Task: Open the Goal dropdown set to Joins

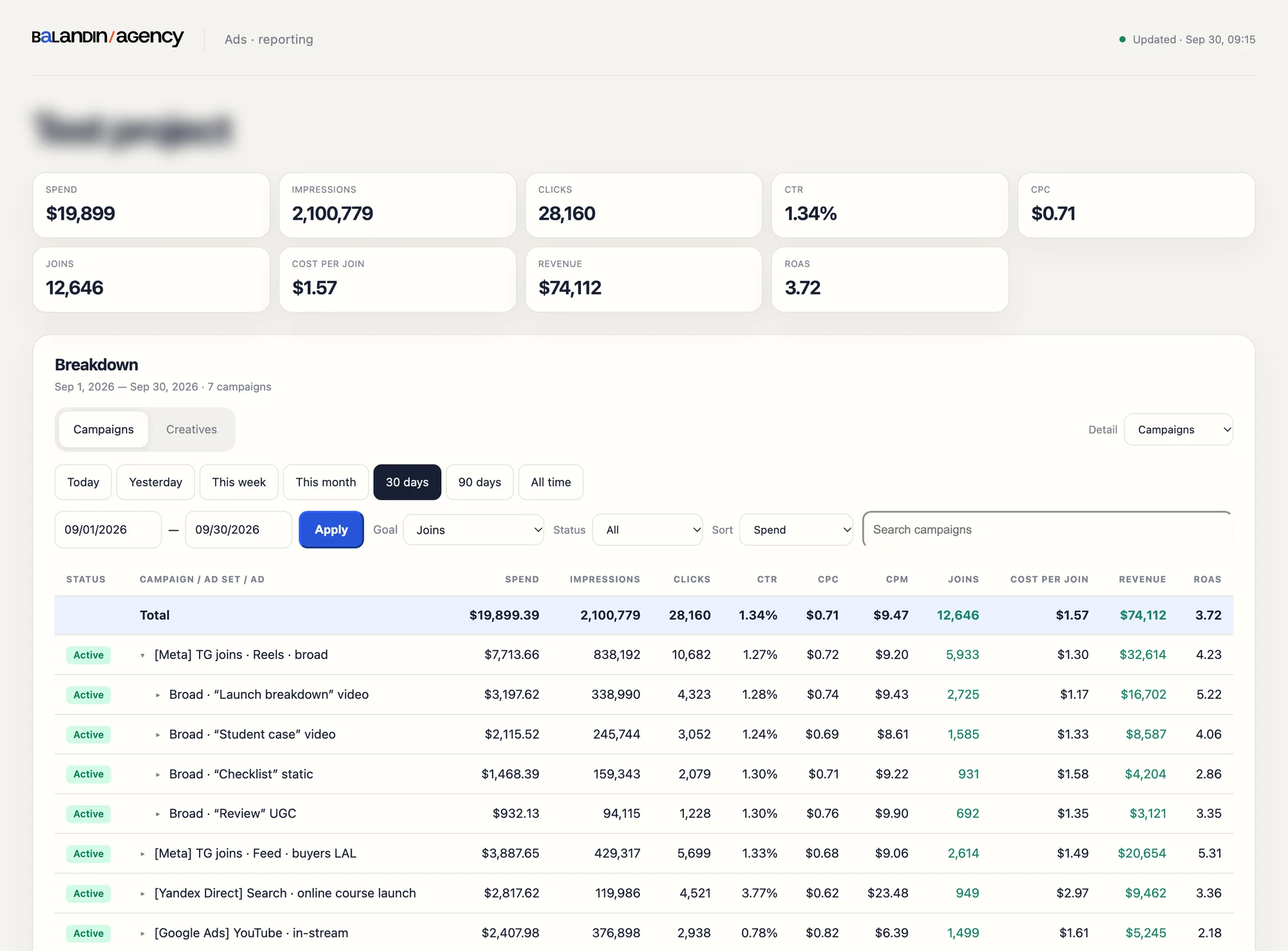Action: (473, 530)
